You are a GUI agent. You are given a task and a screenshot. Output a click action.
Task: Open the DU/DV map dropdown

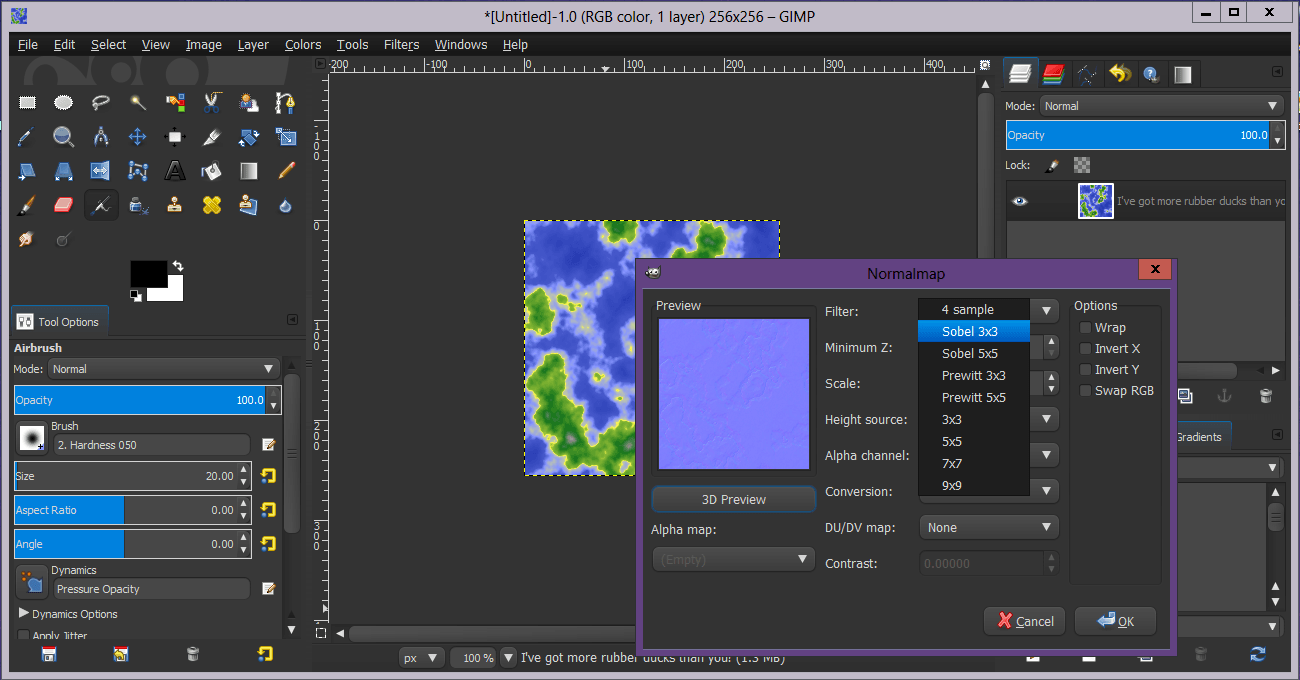pos(988,527)
